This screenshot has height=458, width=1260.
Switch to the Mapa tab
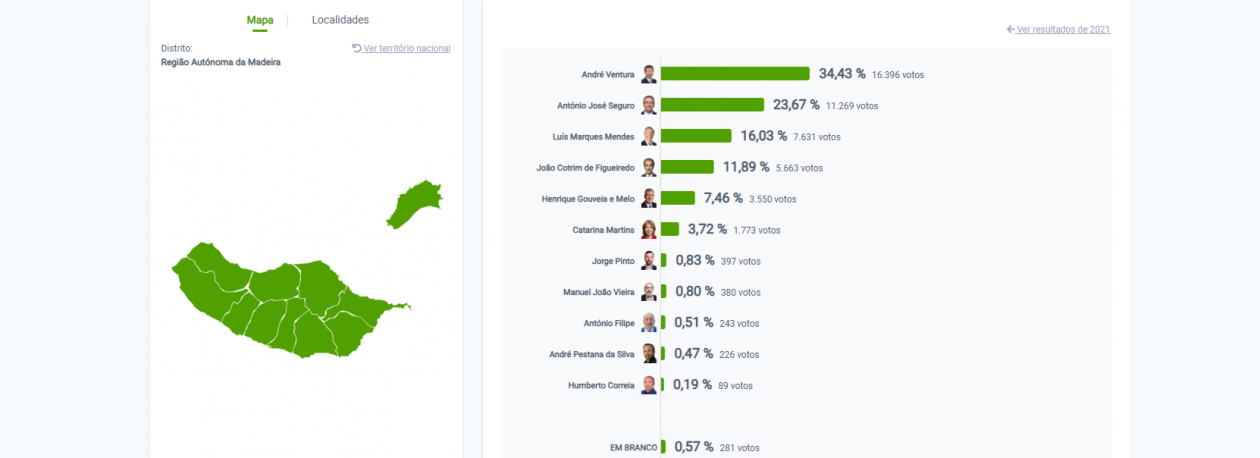[260, 20]
